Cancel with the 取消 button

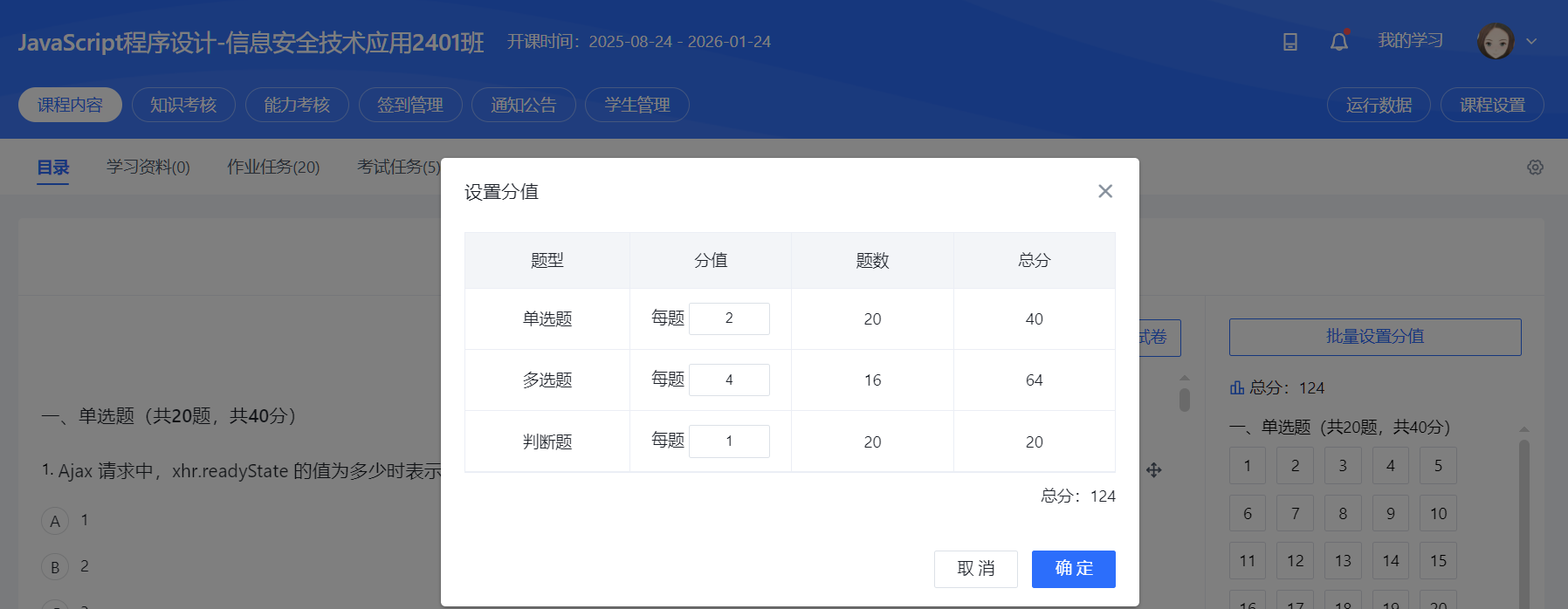[976, 569]
